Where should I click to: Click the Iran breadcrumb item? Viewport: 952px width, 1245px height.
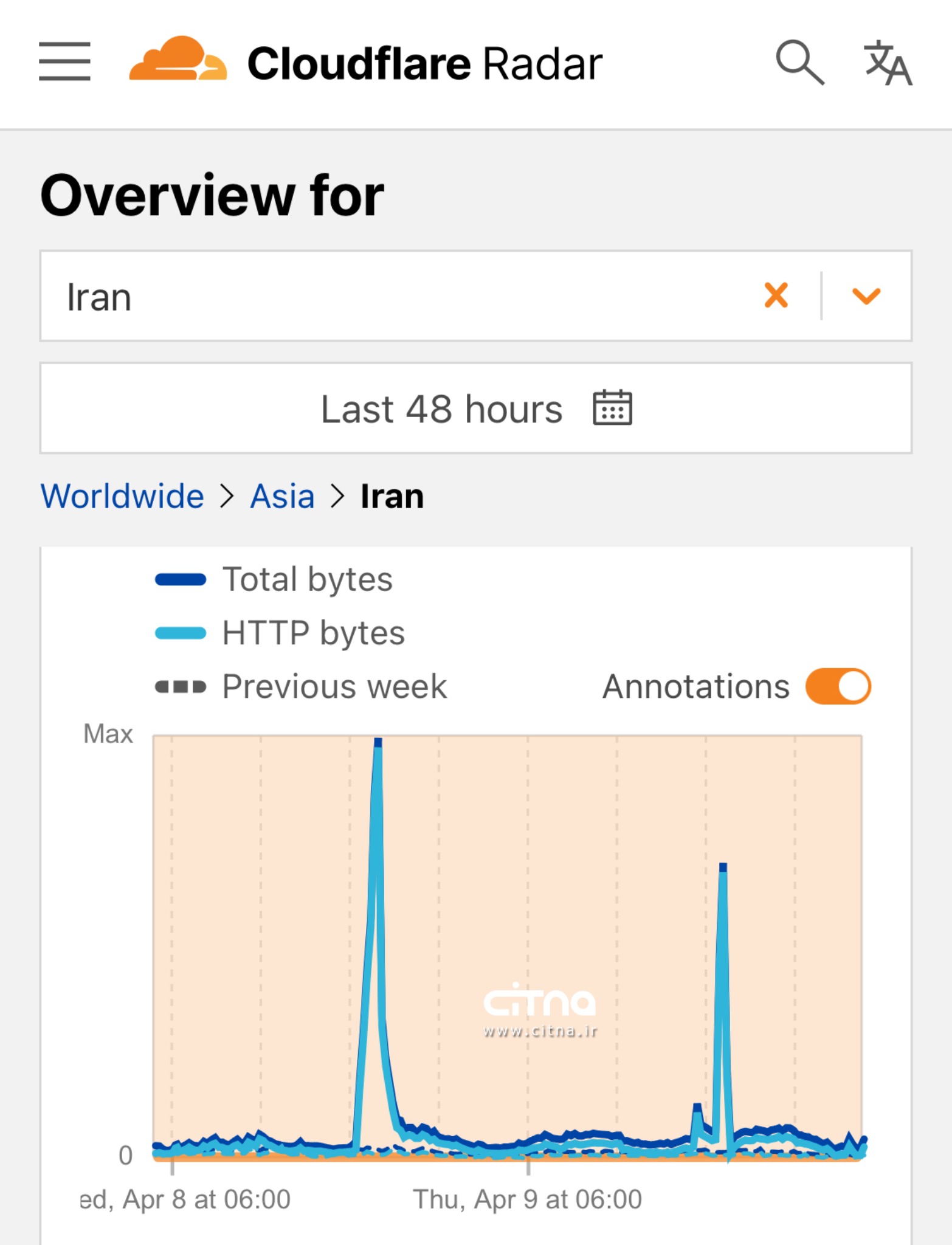pos(392,496)
